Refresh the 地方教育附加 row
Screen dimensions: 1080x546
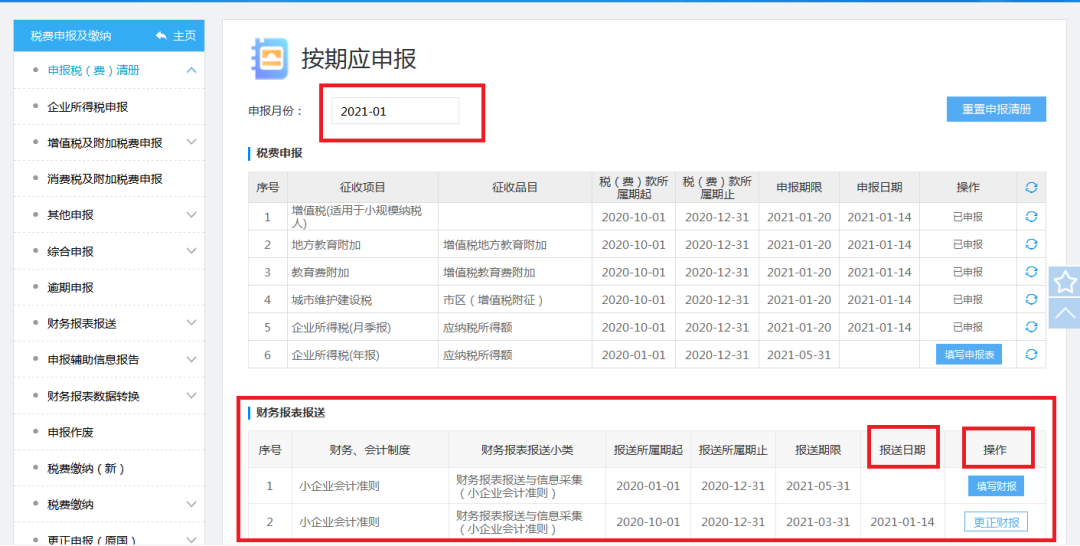(1030, 244)
